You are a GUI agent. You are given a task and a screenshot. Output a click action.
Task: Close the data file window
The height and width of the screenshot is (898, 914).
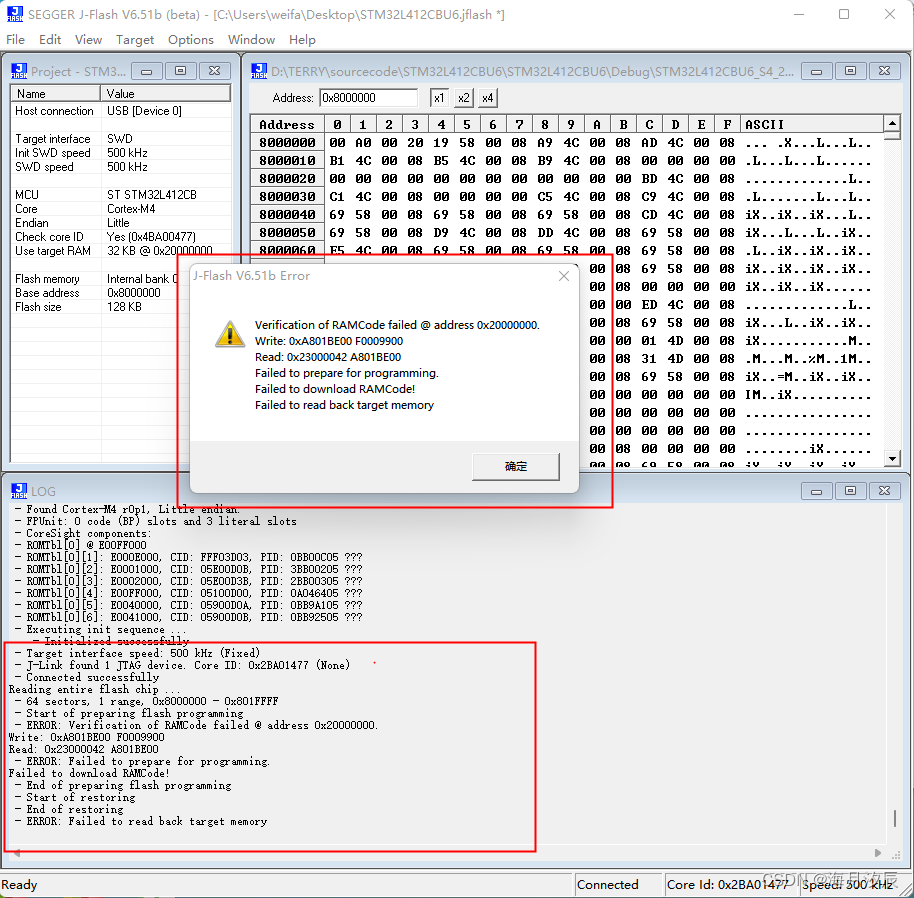[884, 71]
